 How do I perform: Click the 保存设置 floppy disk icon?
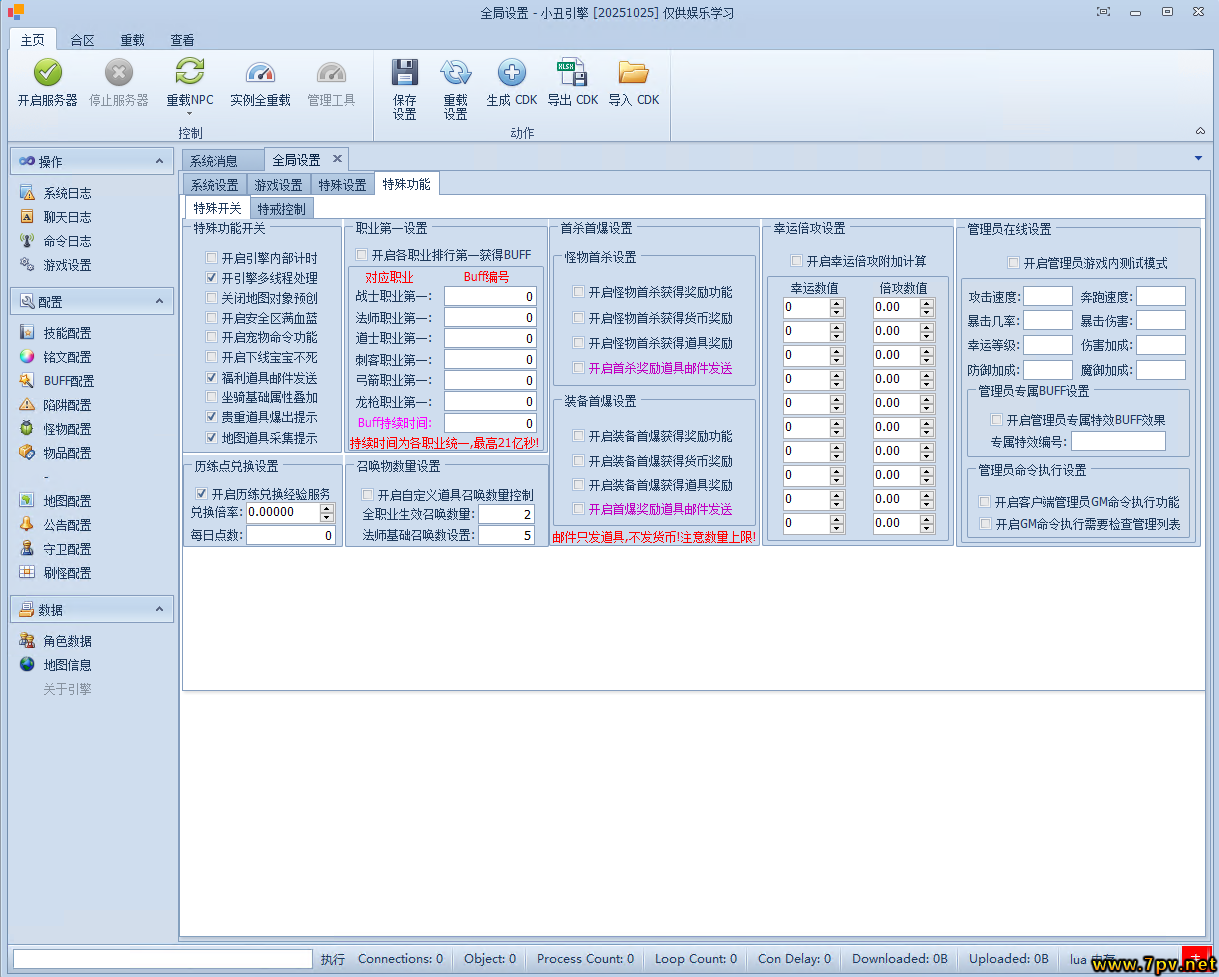[404, 73]
